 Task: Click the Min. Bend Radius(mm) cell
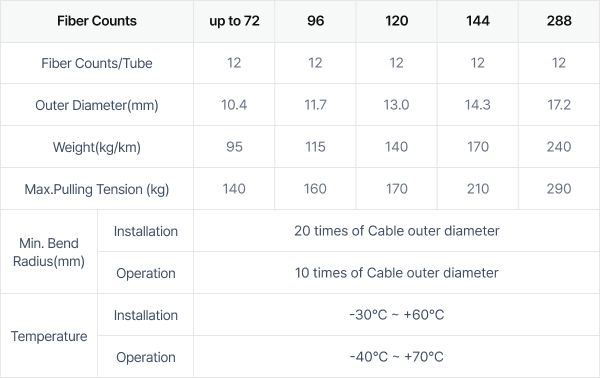(x=49, y=252)
